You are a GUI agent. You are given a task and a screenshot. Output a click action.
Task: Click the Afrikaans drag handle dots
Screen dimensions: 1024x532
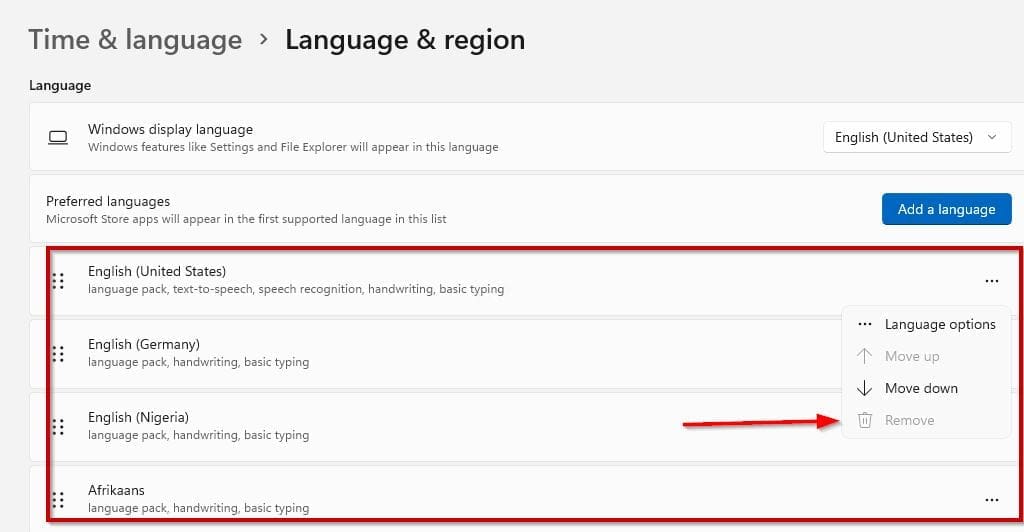(x=58, y=499)
